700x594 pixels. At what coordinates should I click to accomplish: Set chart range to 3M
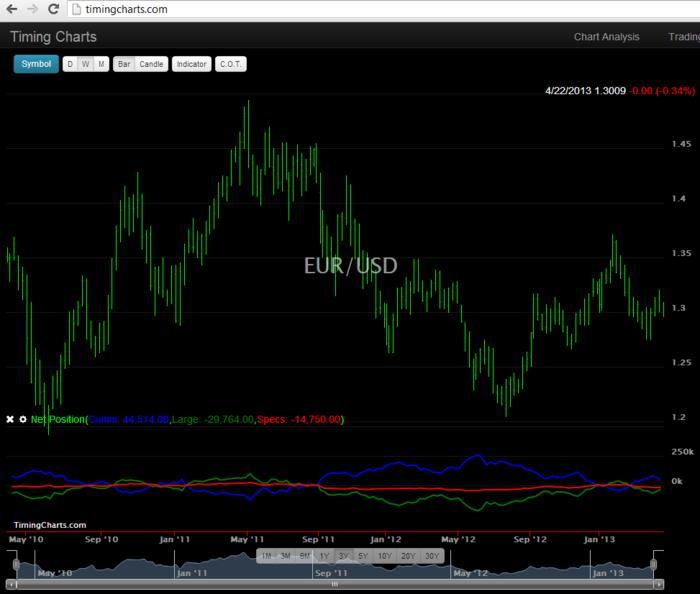point(285,556)
